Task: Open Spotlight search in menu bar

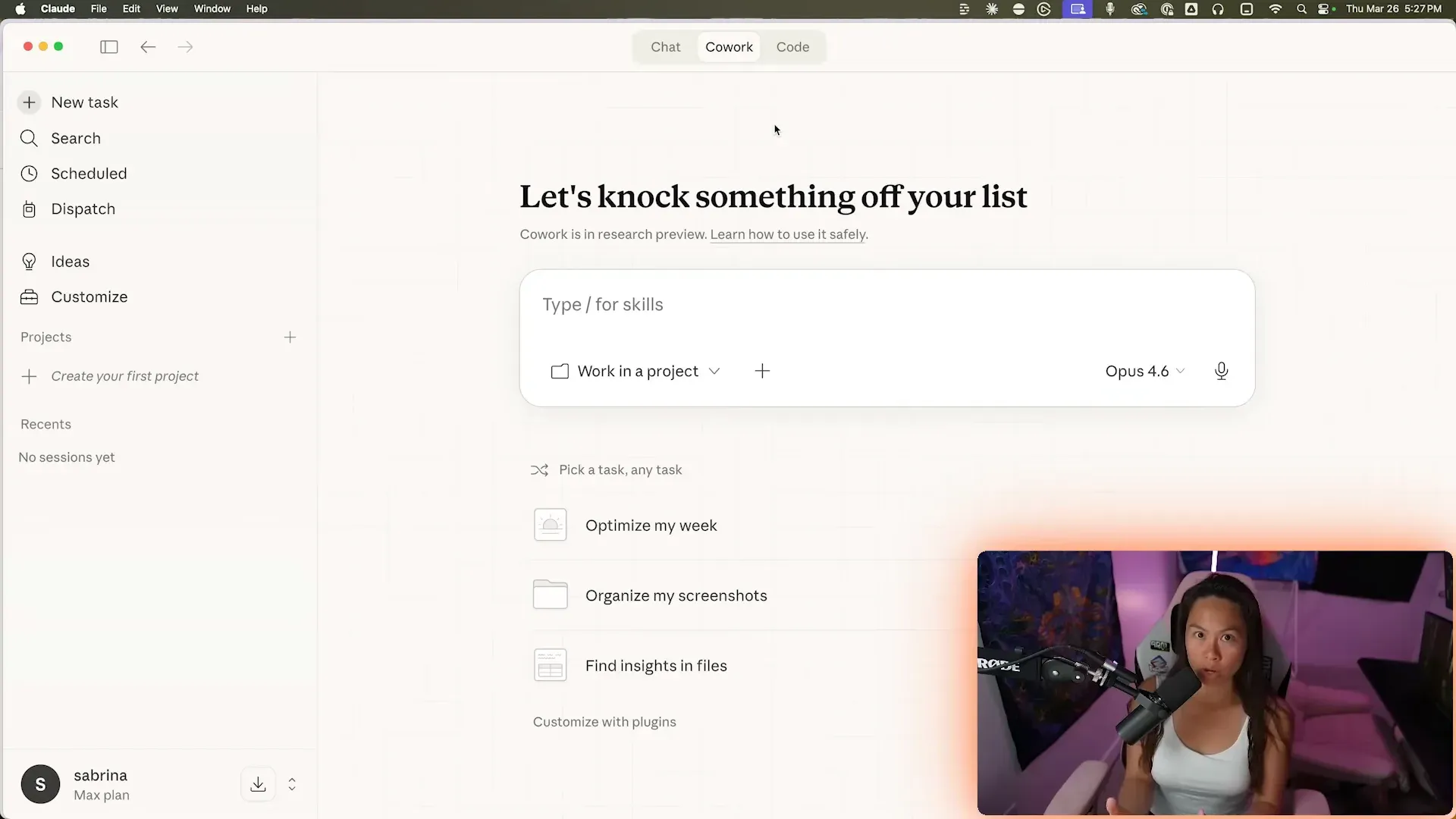Action: click(x=1301, y=9)
